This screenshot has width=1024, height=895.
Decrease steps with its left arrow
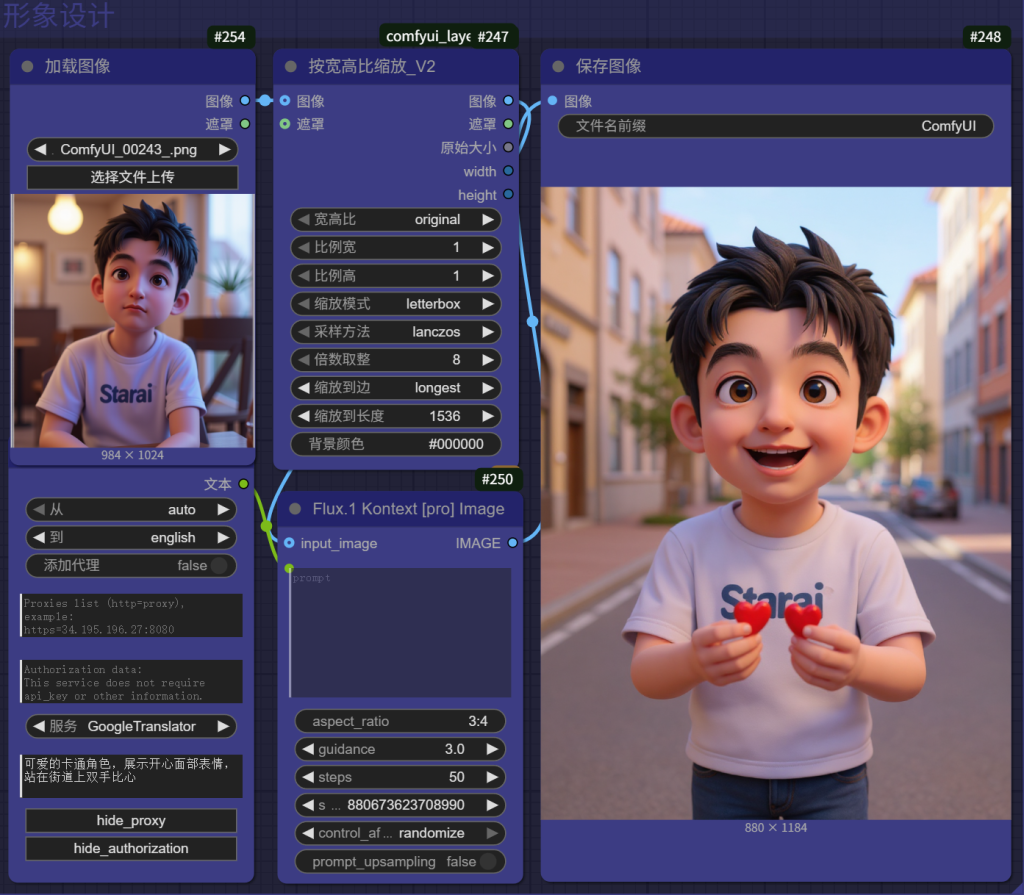(308, 777)
